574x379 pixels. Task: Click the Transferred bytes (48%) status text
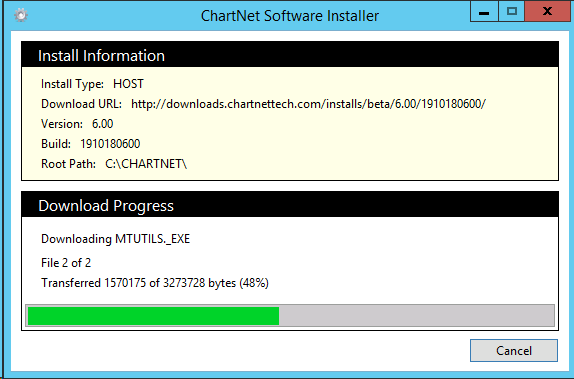(x=155, y=283)
